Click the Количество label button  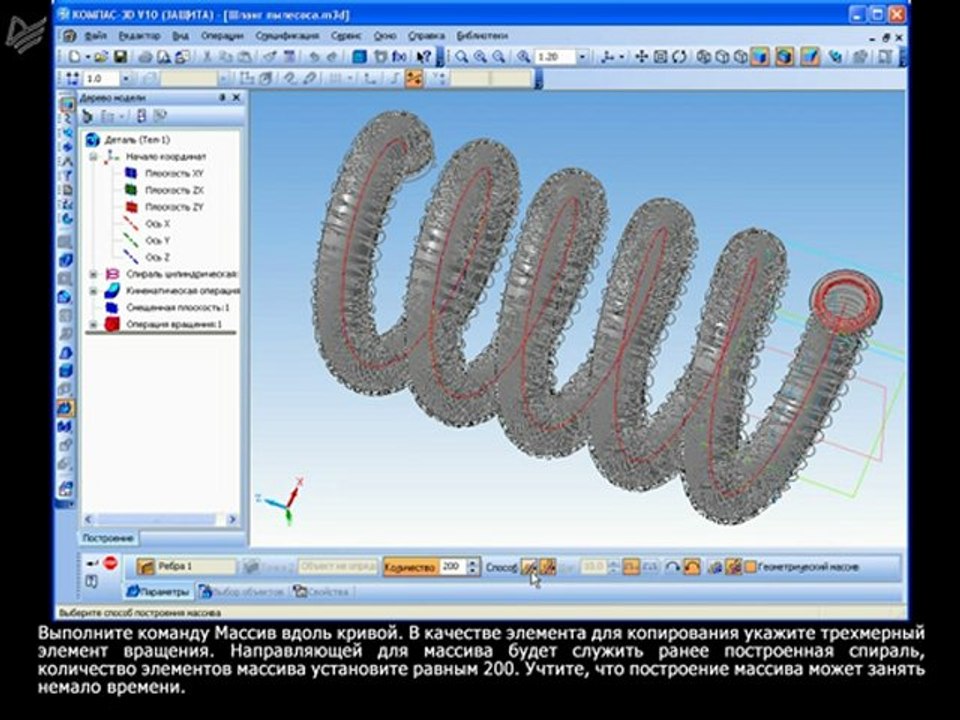click(410, 567)
